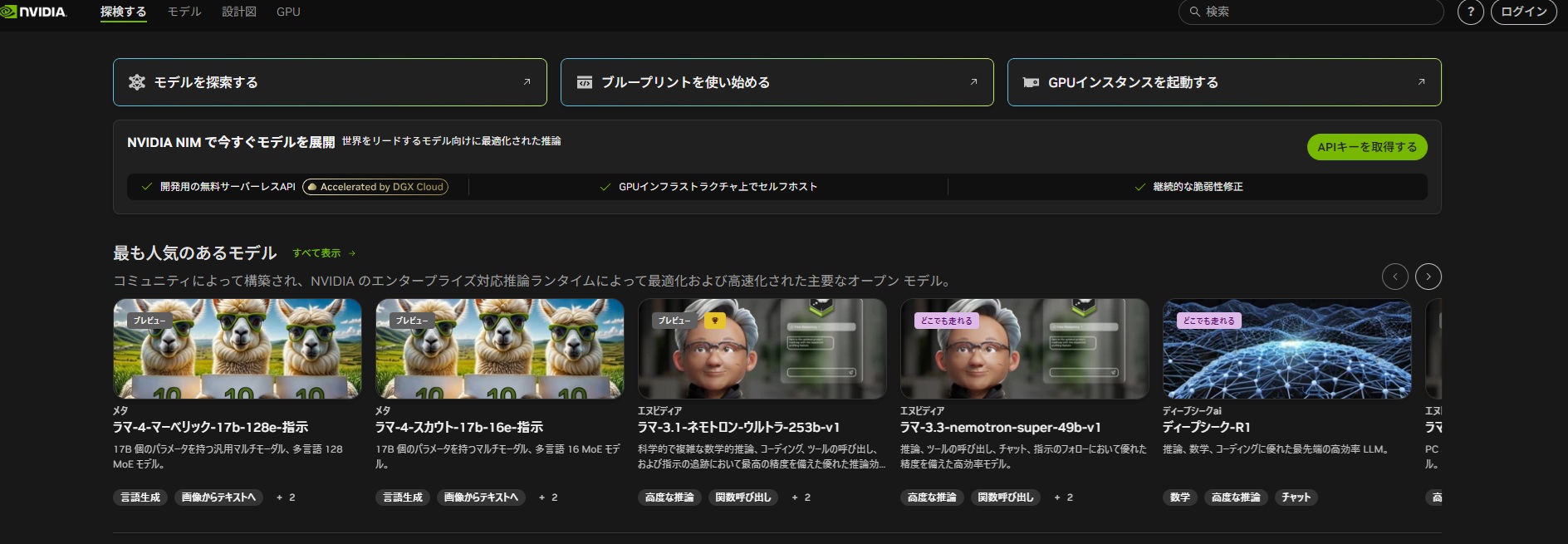Image resolution: width=1568 pixels, height=544 pixels.
Task: Expand + 2 tags on Maverick card
Action: coord(286,497)
